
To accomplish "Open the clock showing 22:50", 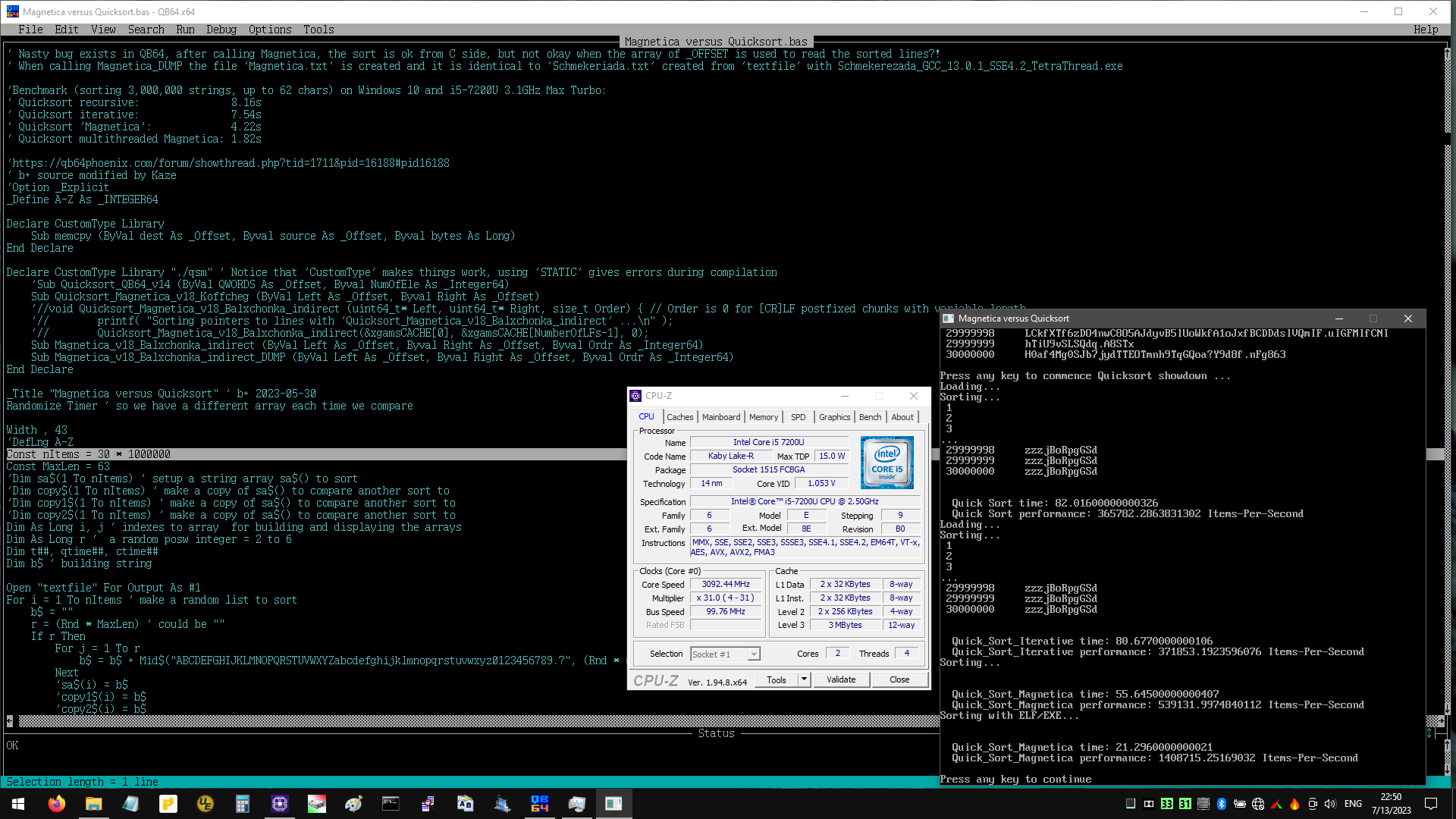I will 1392,804.
